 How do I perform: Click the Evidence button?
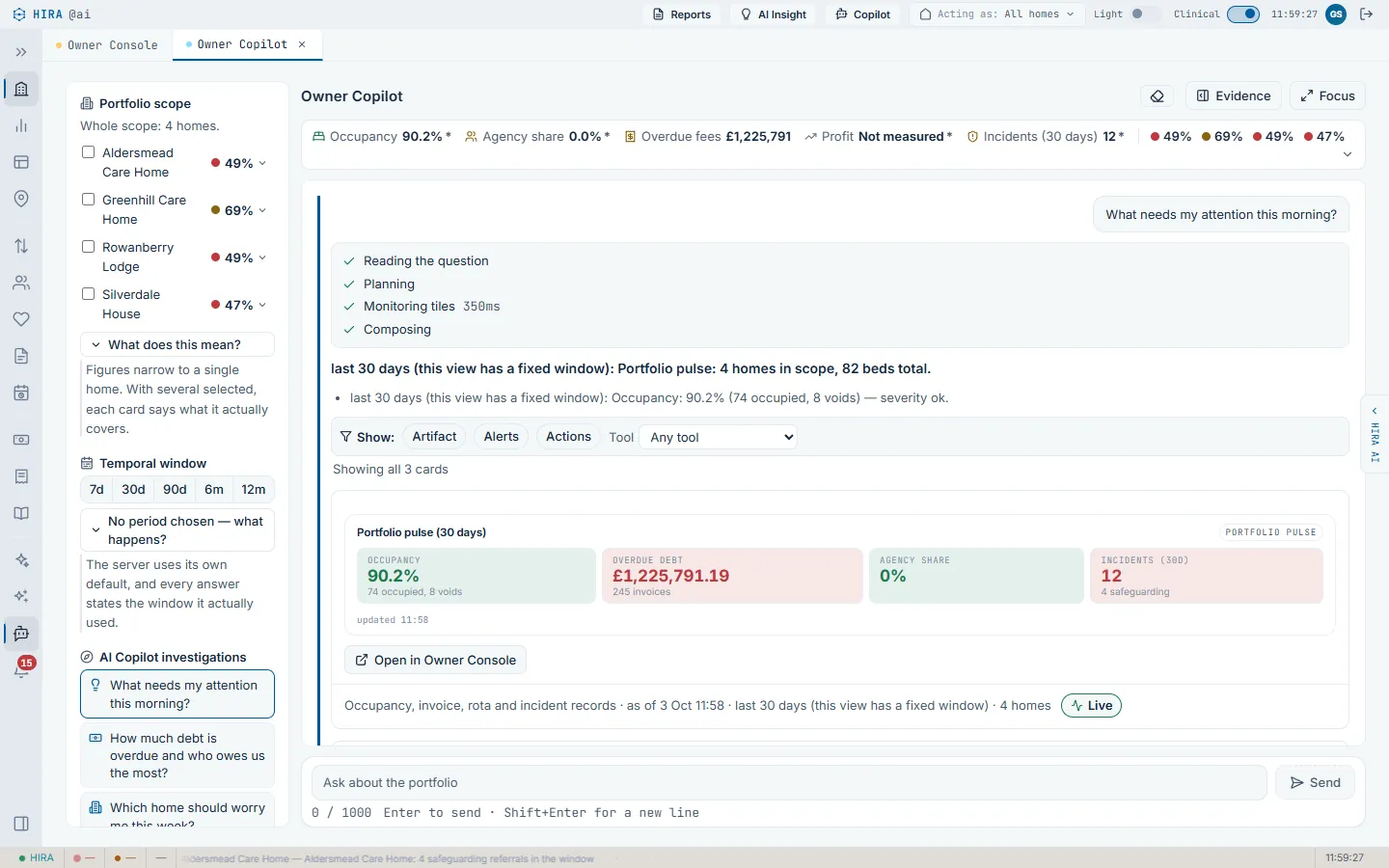point(1234,96)
